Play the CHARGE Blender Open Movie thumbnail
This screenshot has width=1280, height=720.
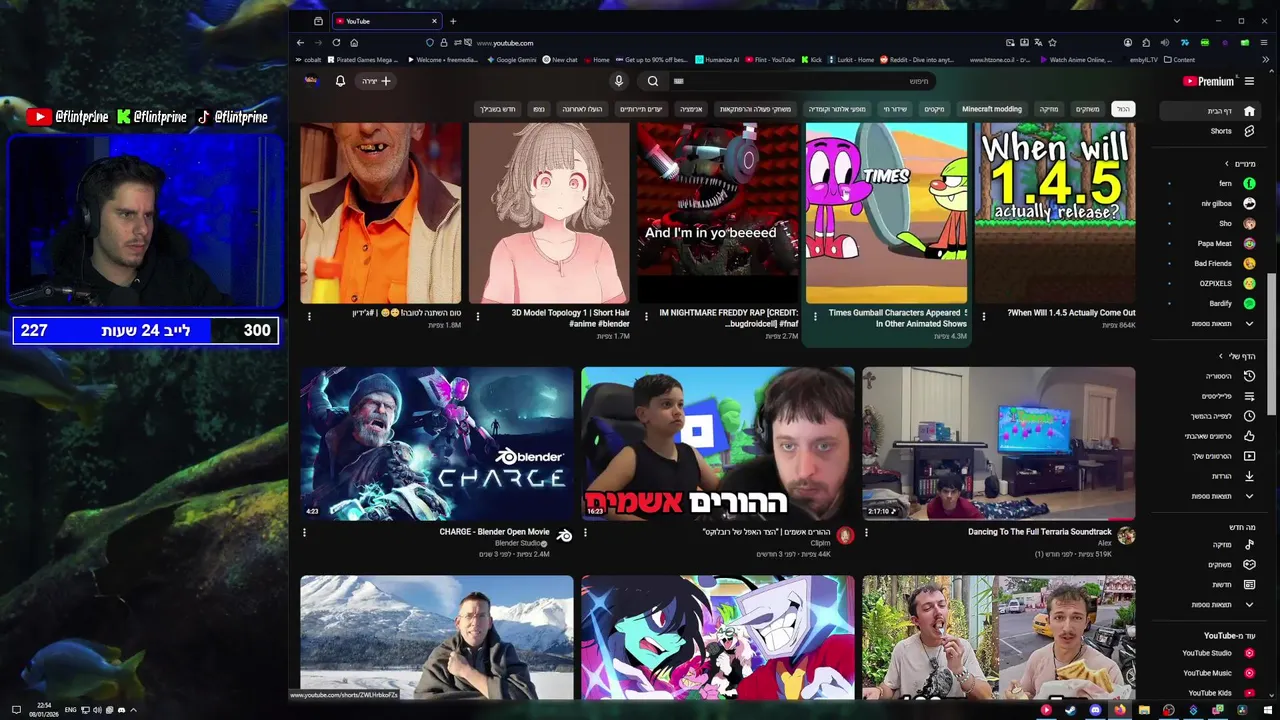click(x=437, y=443)
